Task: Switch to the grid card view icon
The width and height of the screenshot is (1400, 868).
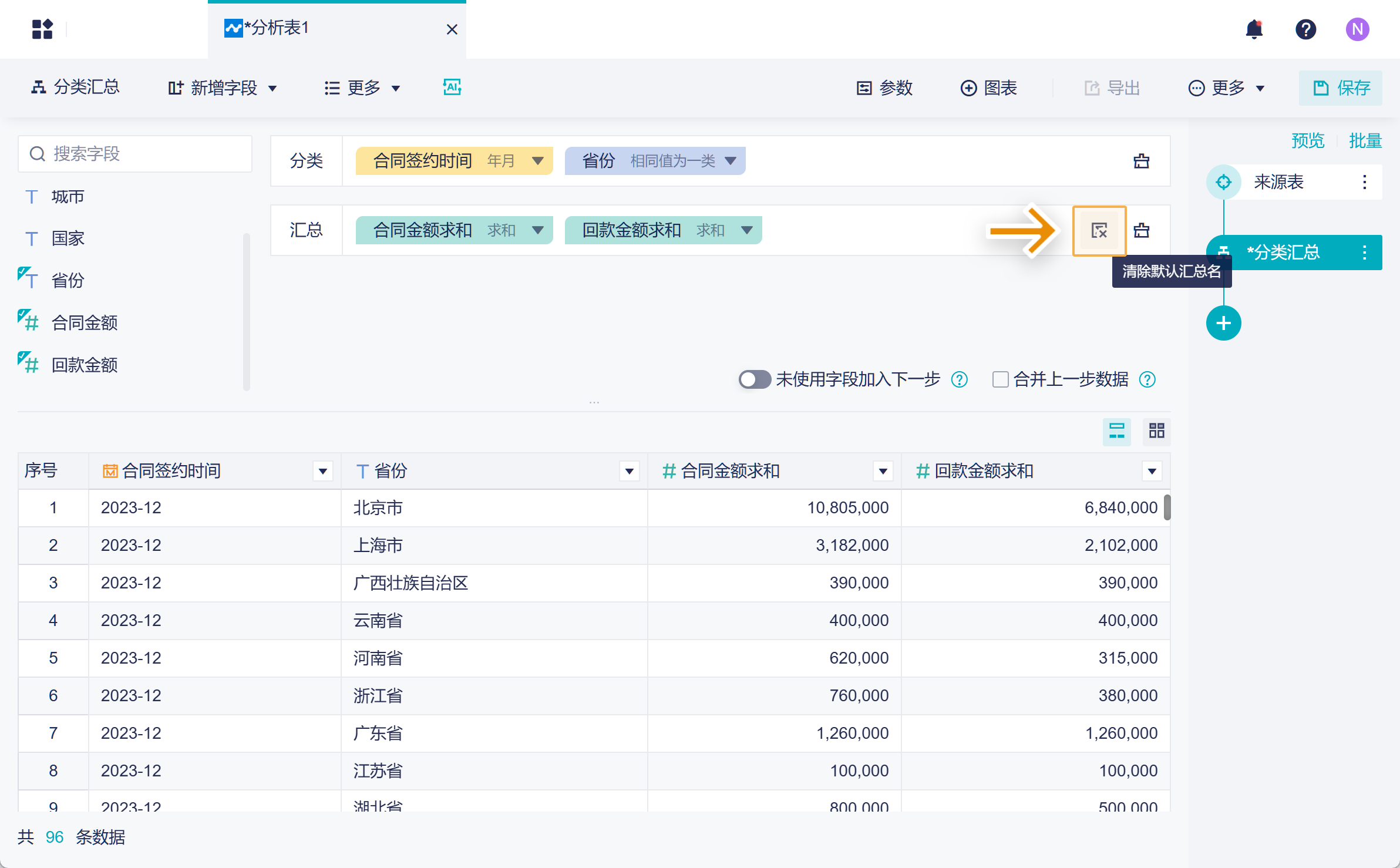Action: click(x=1156, y=431)
